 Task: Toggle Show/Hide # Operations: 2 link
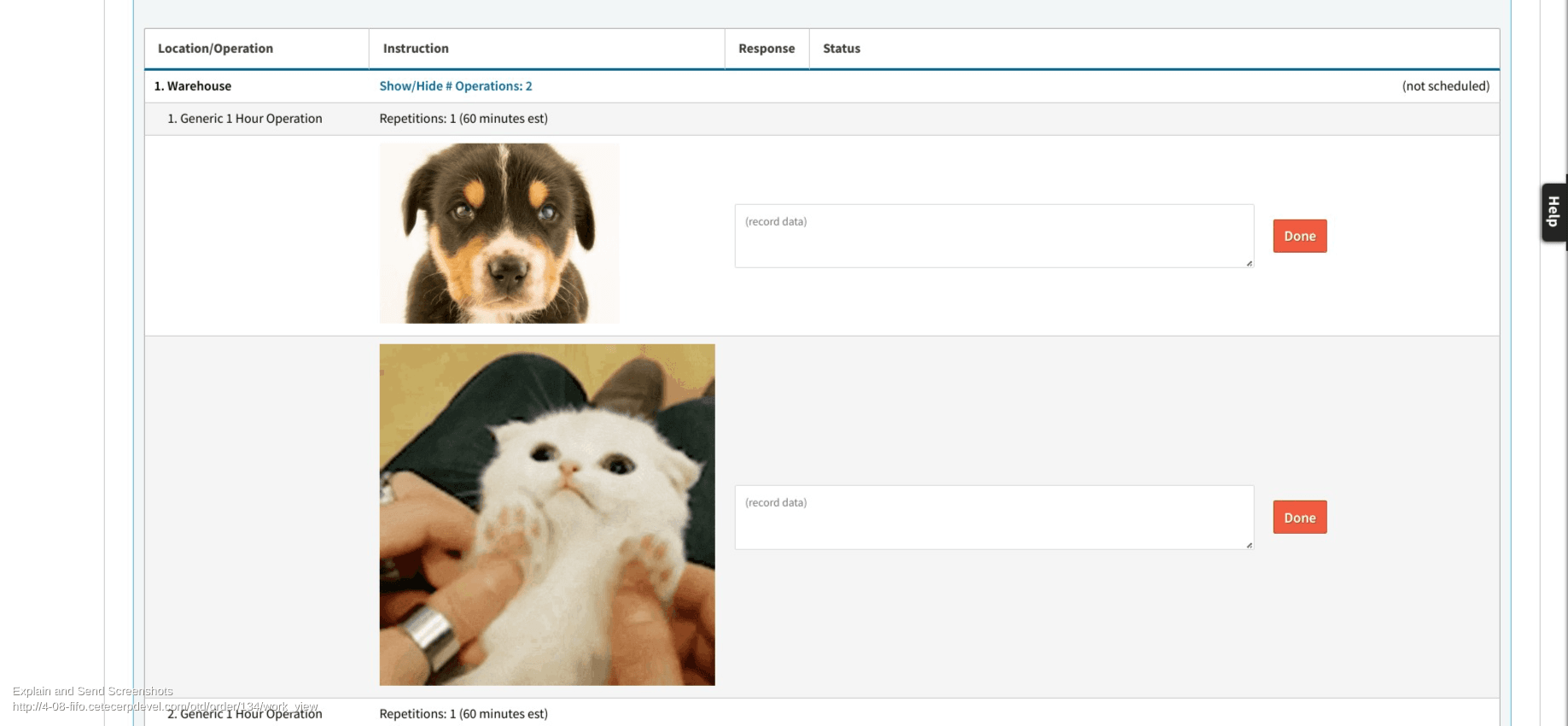455,86
